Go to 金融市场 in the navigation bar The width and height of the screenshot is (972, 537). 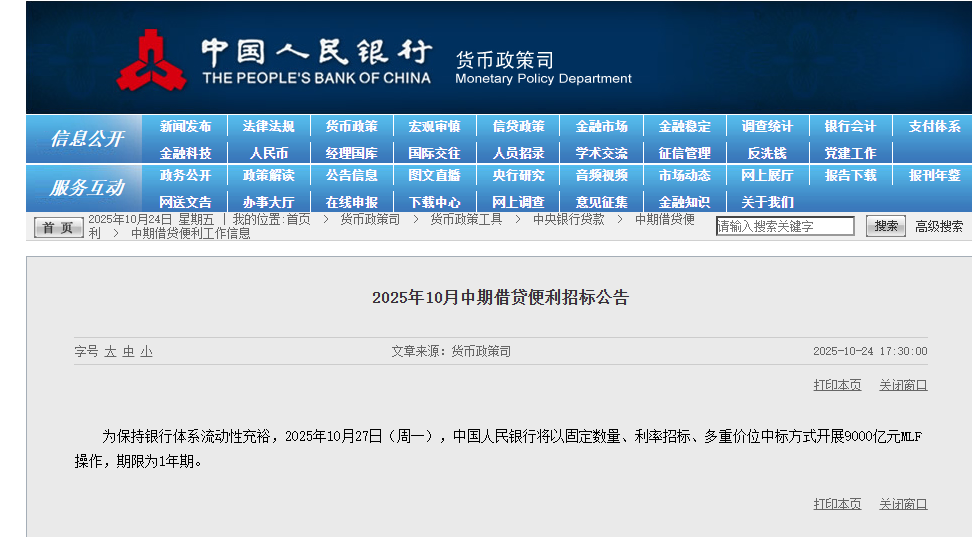click(601, 127)
